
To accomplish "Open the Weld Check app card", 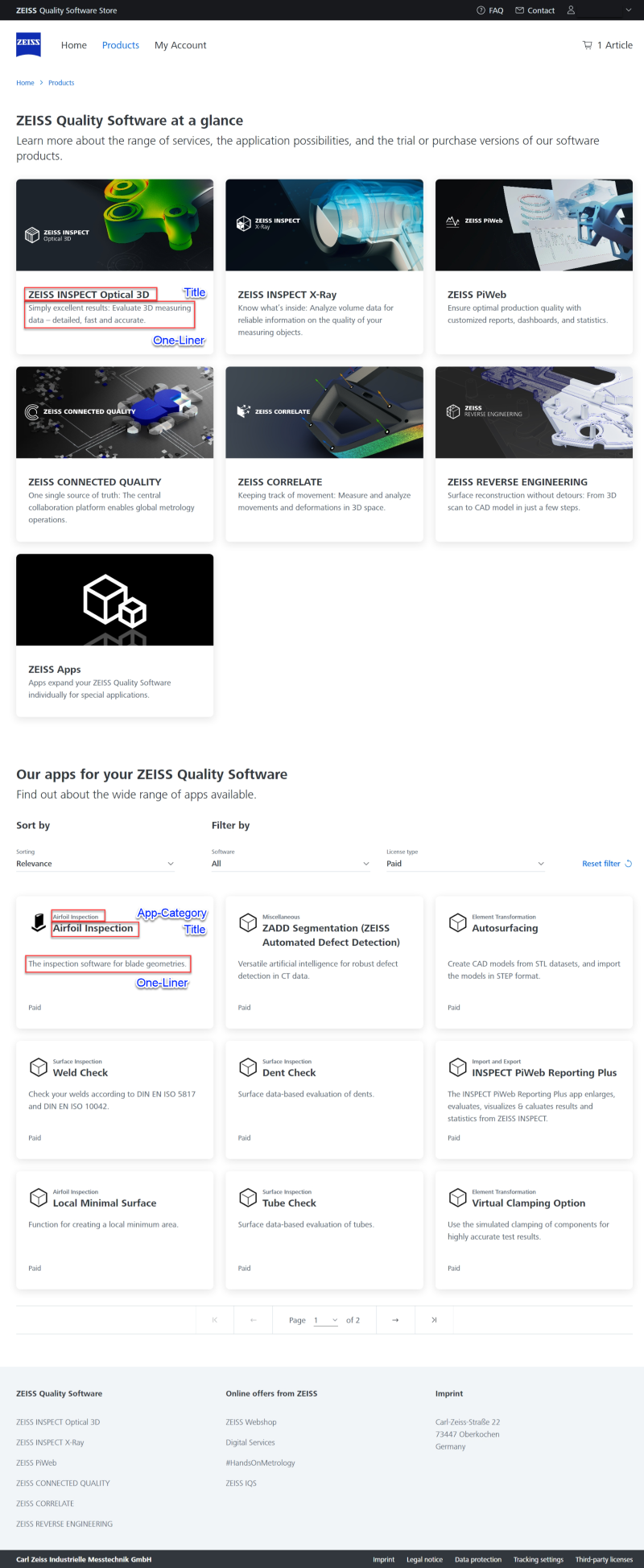I will (x=114, y=1099).
